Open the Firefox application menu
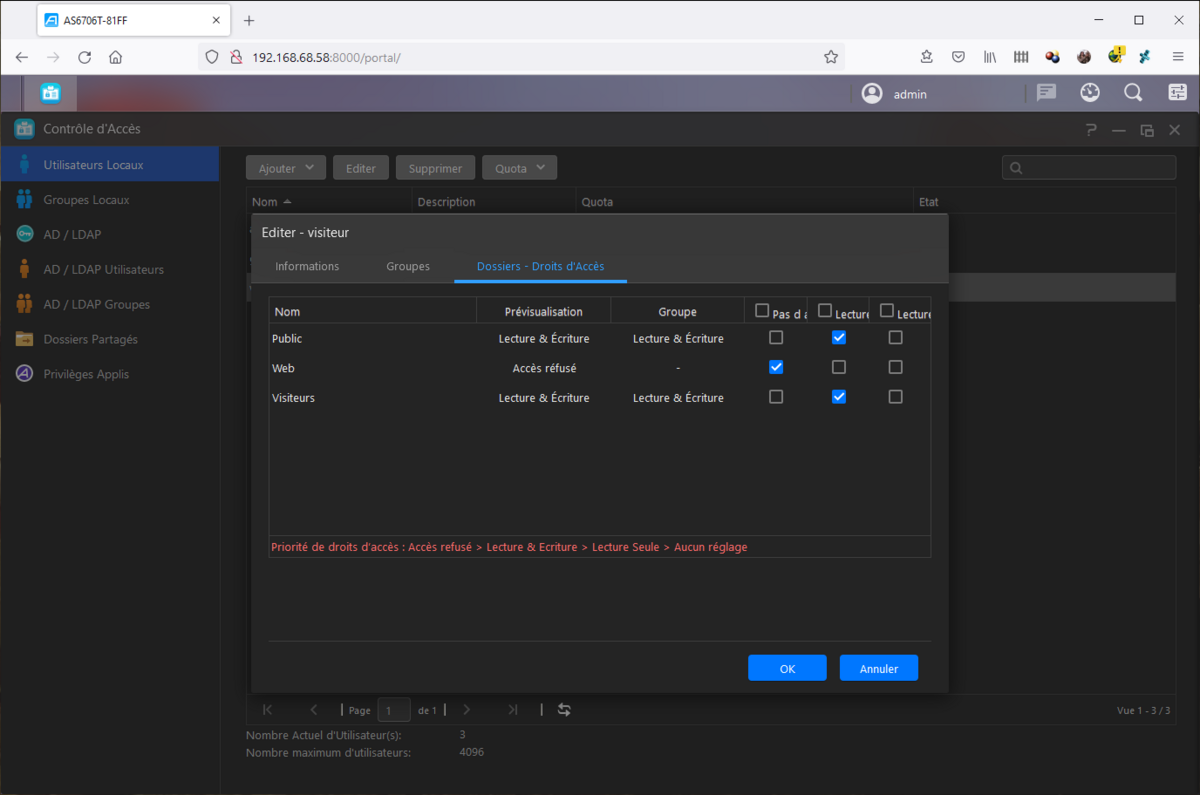The image size is (1200, 795). 1178,57
